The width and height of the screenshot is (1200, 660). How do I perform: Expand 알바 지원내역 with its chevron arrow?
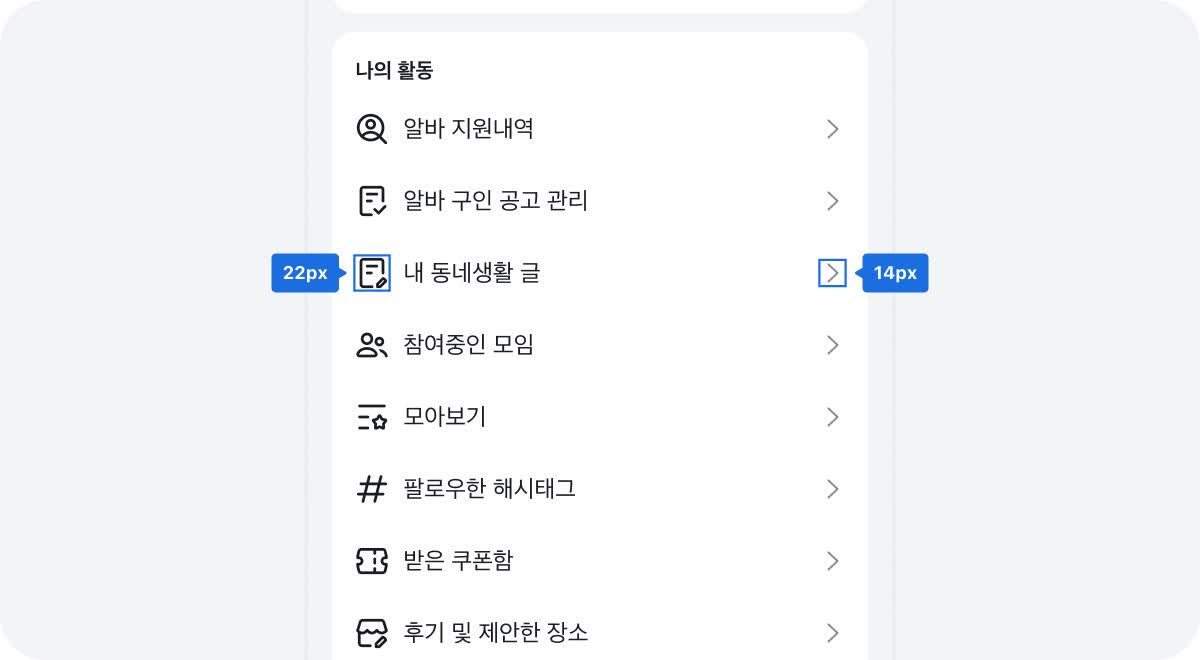click(x=832, y=129)
